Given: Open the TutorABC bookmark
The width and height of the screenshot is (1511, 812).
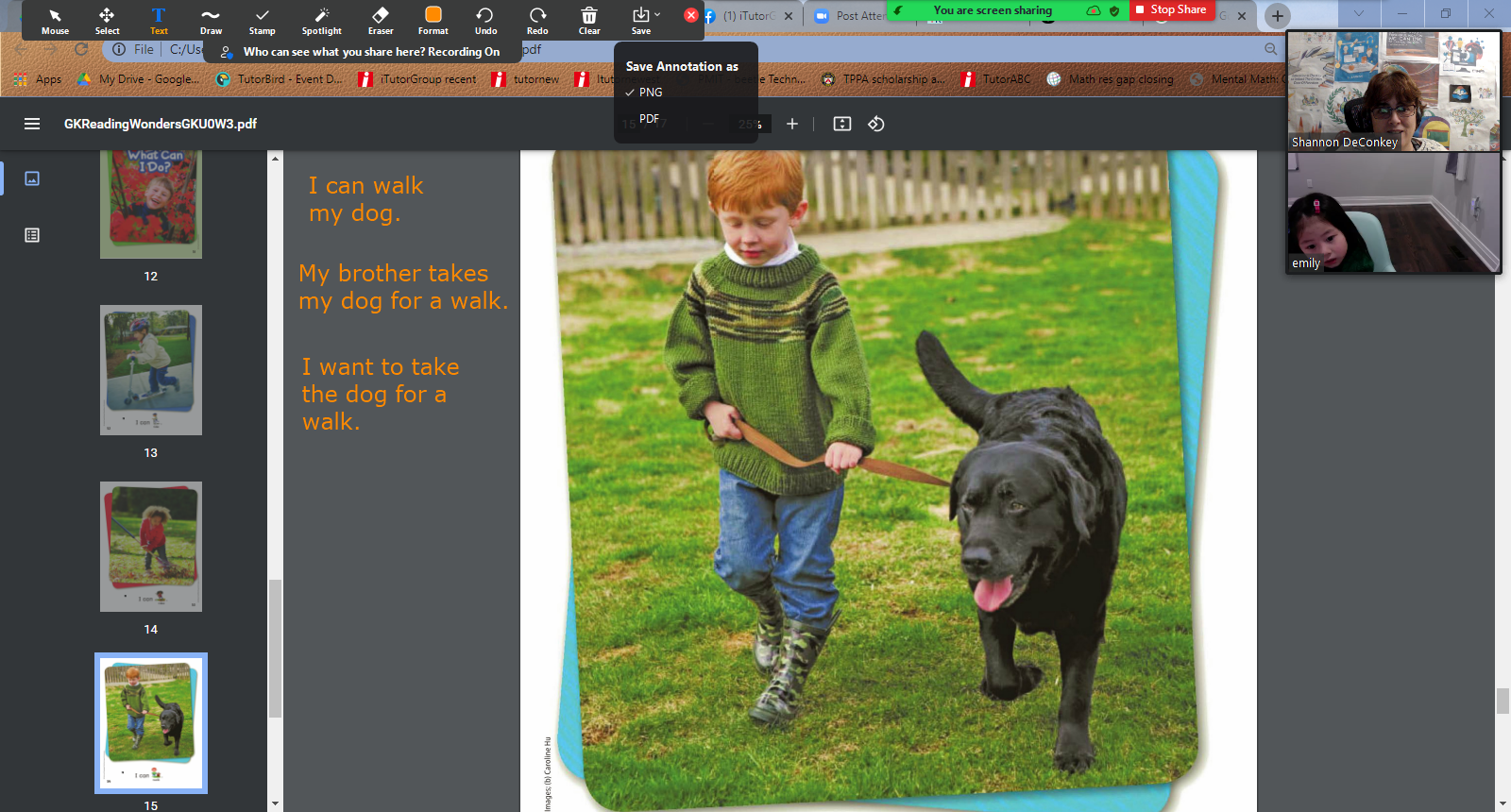Looking at the screenshot, I should tap(996, 79).
